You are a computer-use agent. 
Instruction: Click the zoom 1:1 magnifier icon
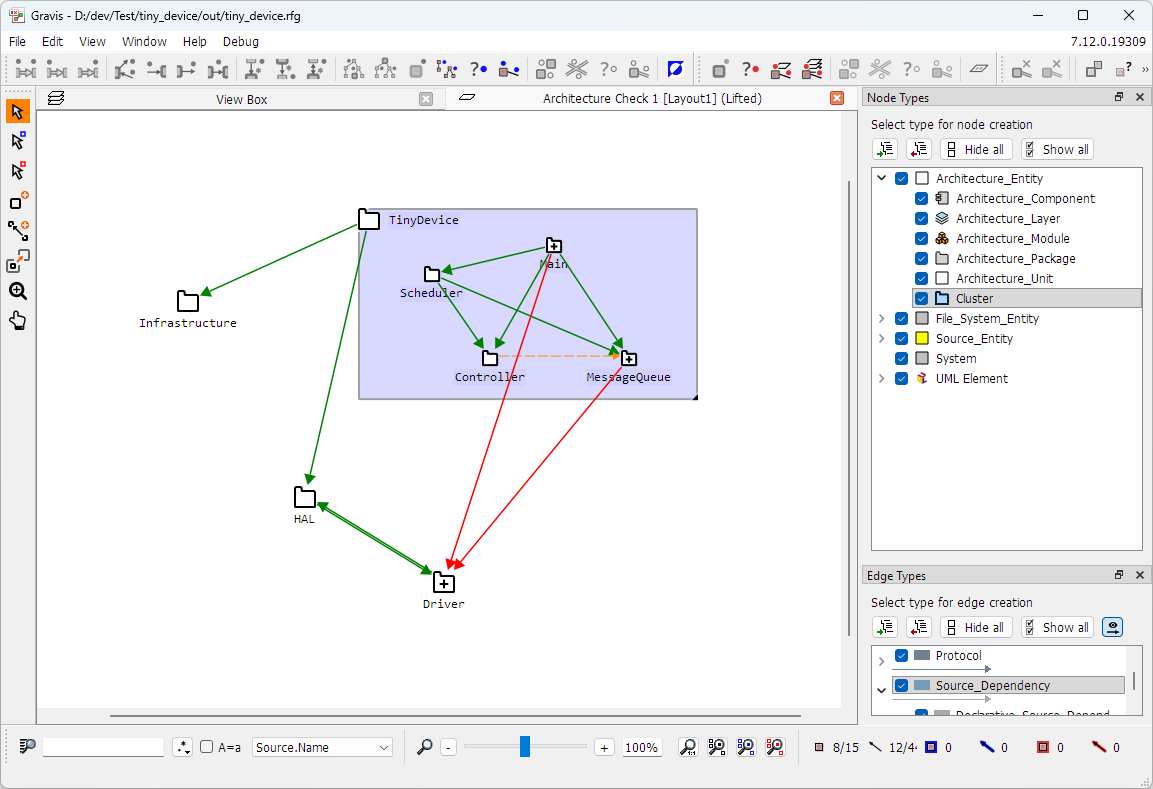pos(688,747)
